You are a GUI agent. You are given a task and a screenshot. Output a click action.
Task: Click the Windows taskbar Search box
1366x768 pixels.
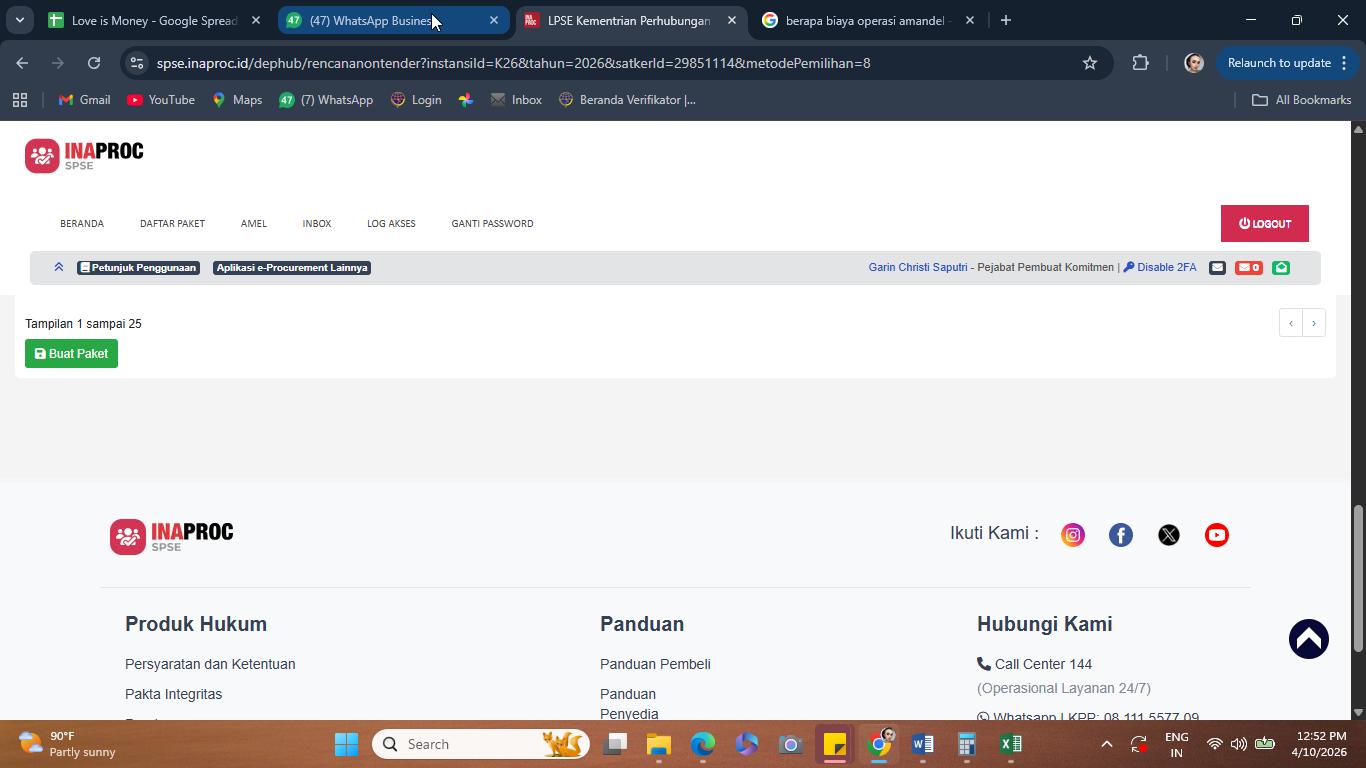coord(481,744)
